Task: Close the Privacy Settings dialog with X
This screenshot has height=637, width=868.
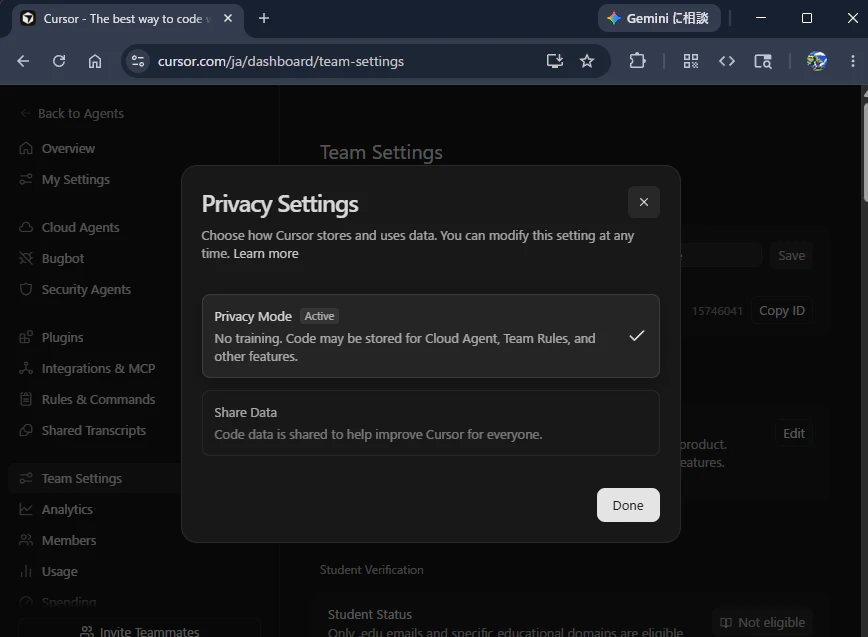Action: [643, 202]
